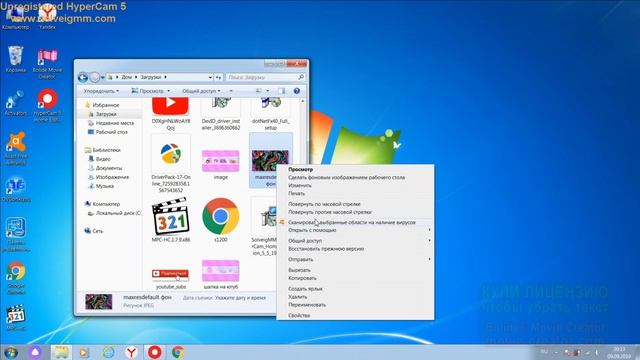Click the Windows Start button
The width and height of the screenshot is (640, 360).
tap(11, 352)
